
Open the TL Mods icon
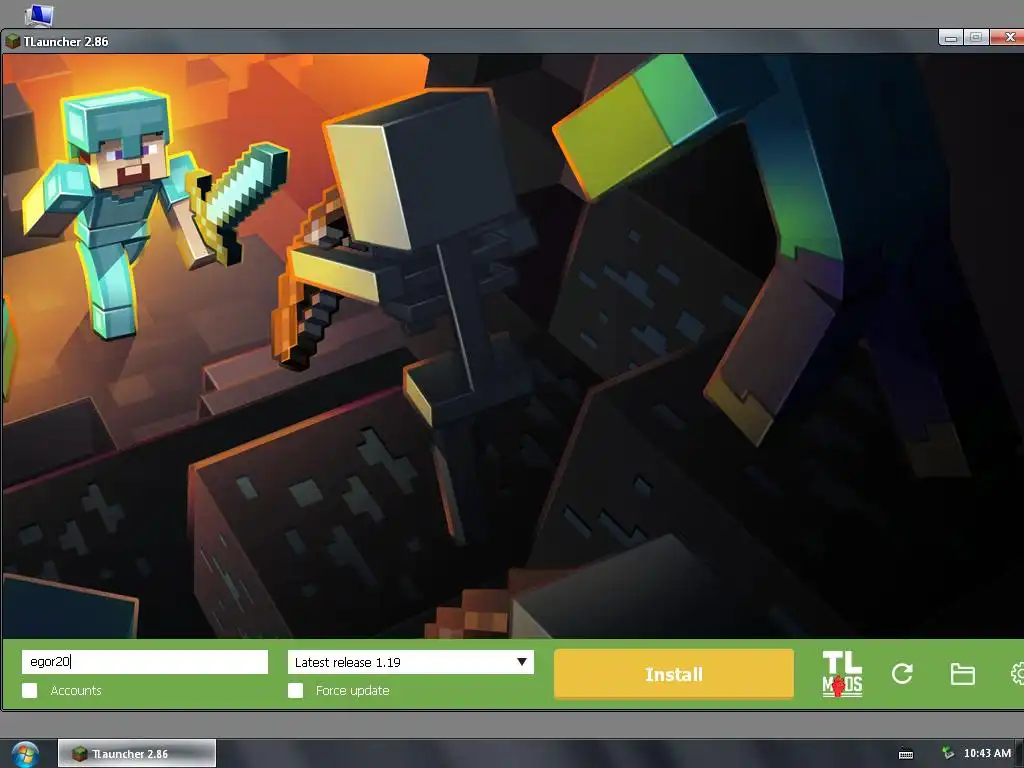point(842,674)
